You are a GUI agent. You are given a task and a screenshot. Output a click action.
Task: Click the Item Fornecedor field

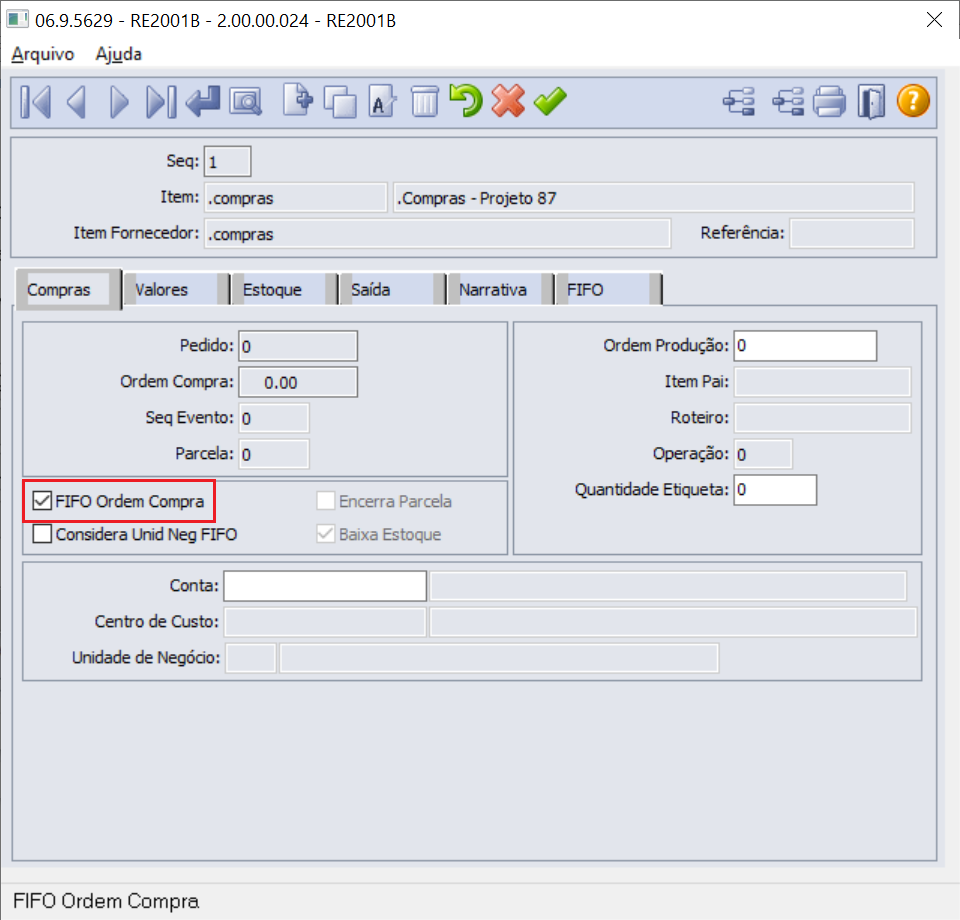437,234
